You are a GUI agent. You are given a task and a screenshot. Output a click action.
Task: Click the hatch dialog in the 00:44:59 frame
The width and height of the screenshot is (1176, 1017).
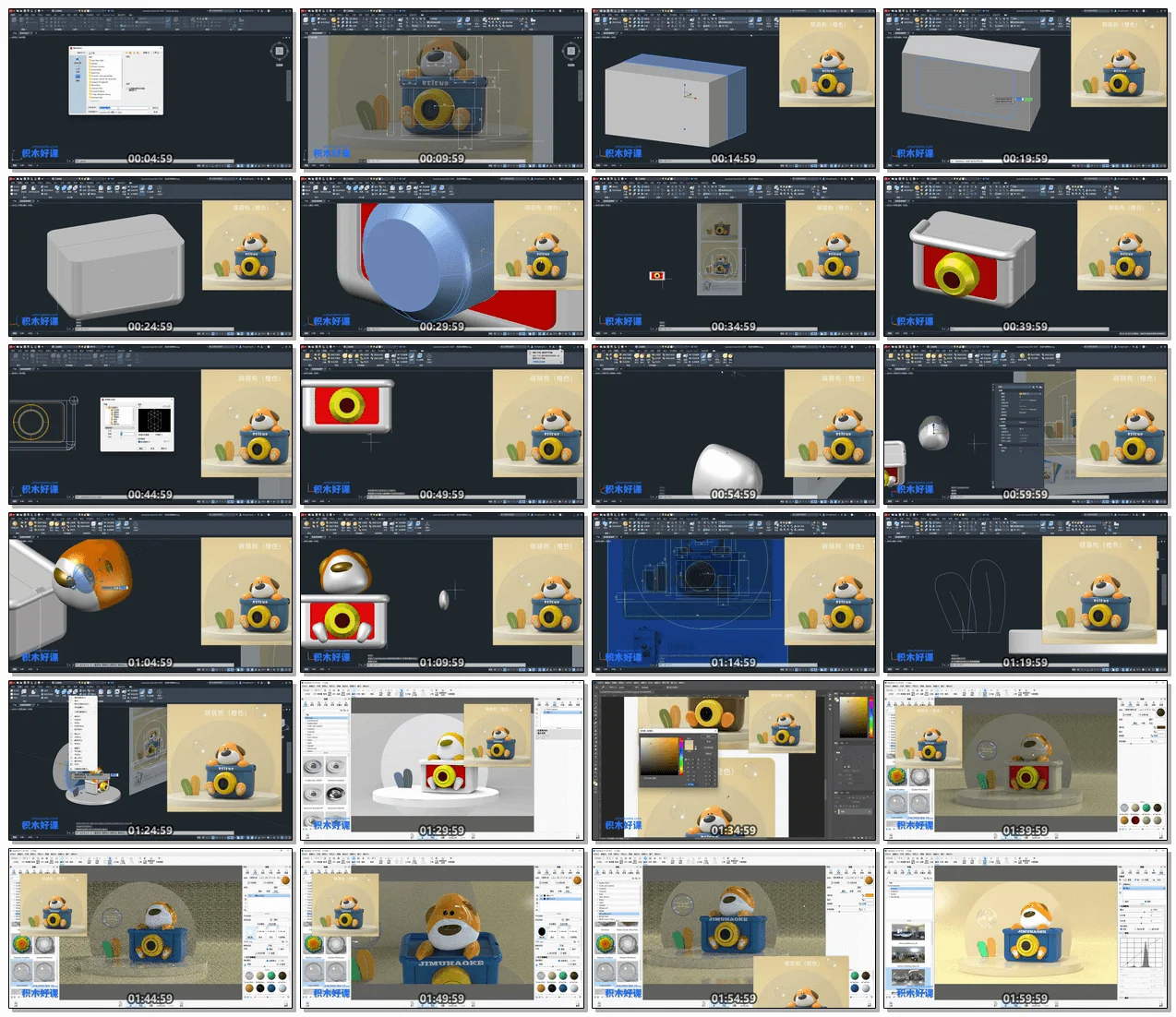tap(137, 425)
